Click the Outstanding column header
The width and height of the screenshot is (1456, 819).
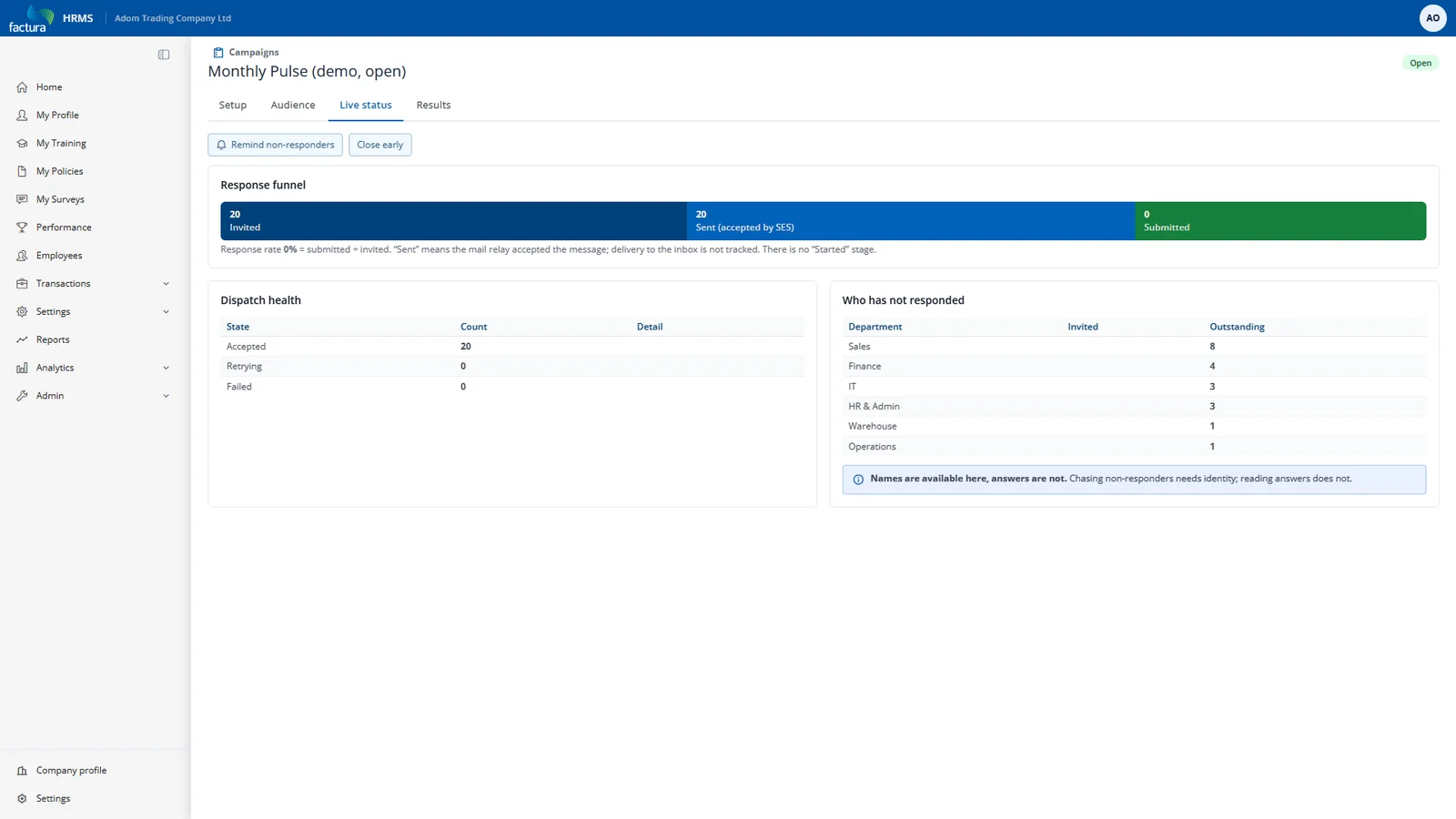point(1237,327)
